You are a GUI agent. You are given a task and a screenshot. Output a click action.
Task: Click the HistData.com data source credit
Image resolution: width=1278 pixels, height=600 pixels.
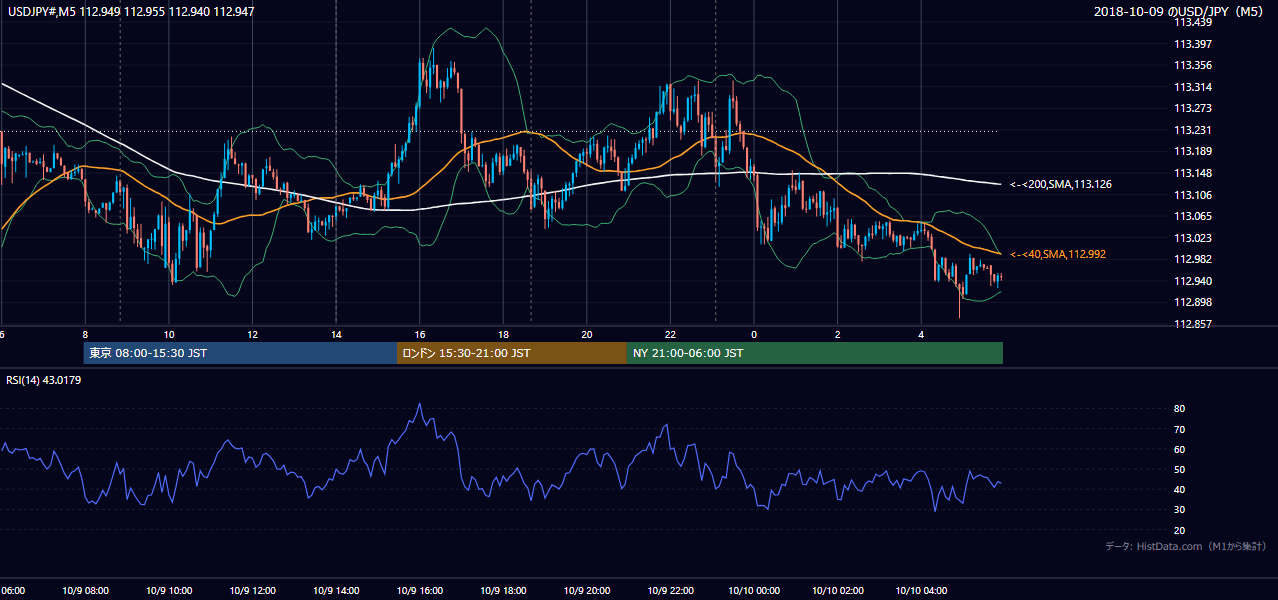(1186, 546)
